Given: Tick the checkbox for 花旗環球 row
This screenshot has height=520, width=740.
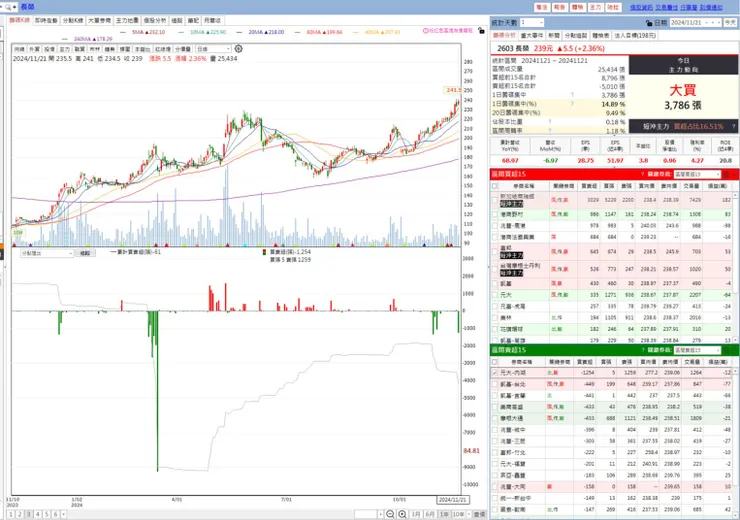Looking at the screenshot, I should click(495, 329).
